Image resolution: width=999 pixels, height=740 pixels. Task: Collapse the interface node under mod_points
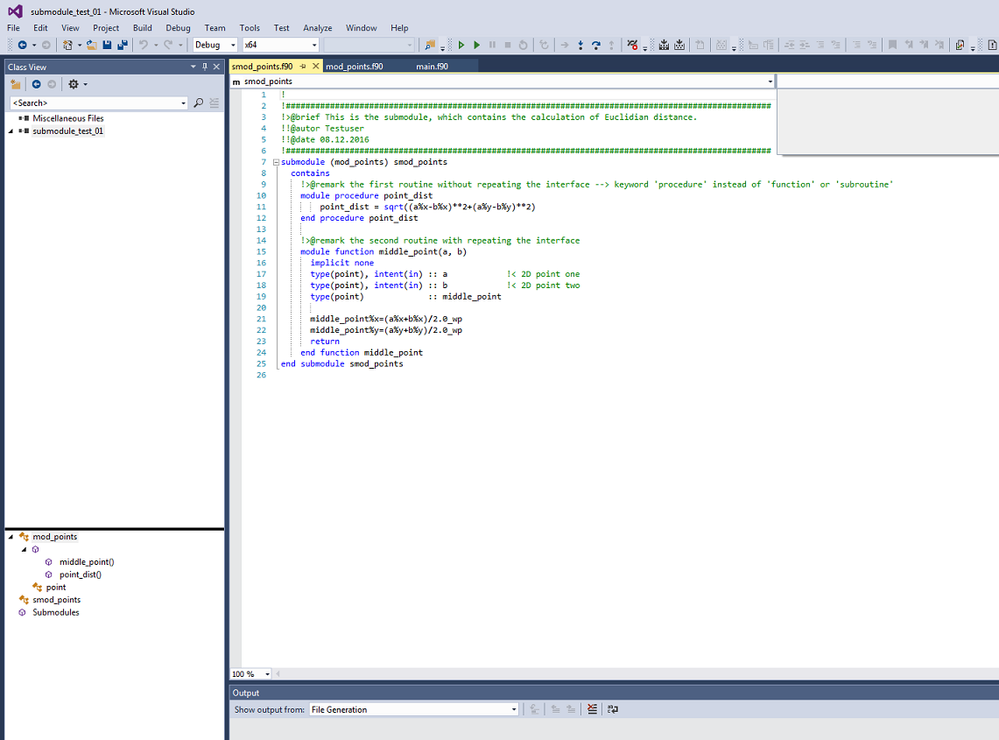(24, 549)
